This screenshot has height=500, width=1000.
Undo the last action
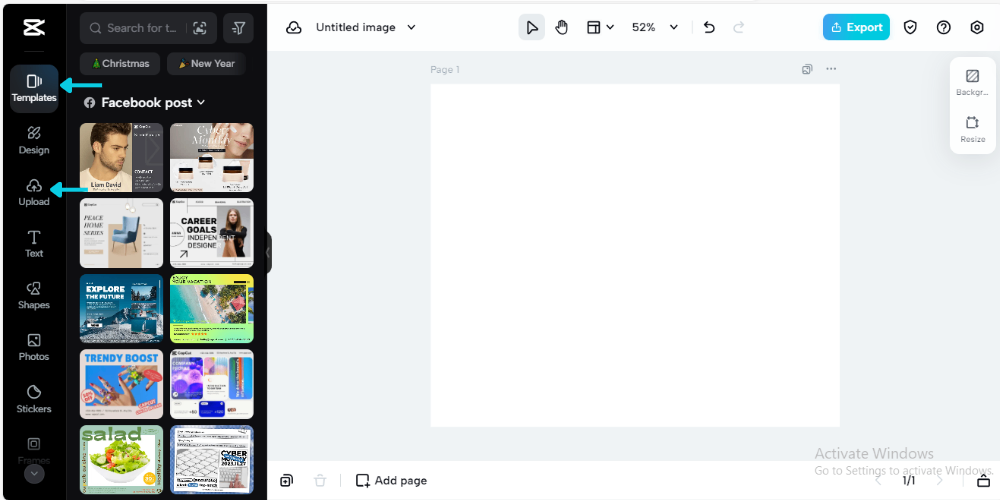[x=709, y=27]
